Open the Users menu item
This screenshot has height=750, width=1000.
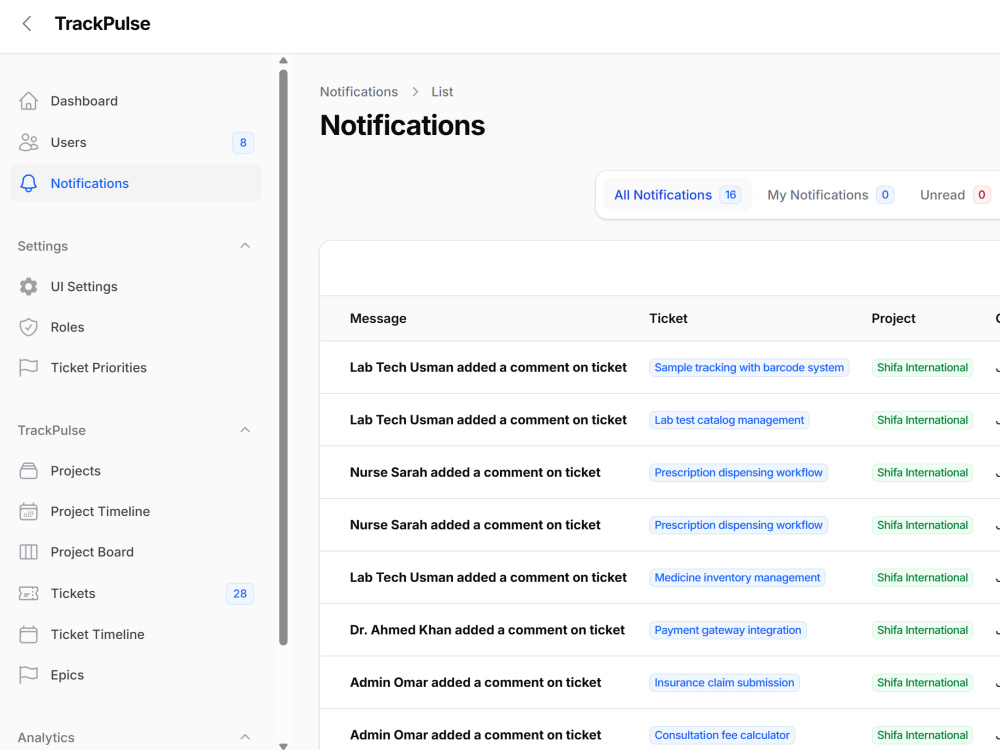pyautogui.click(x=136, y=142)
